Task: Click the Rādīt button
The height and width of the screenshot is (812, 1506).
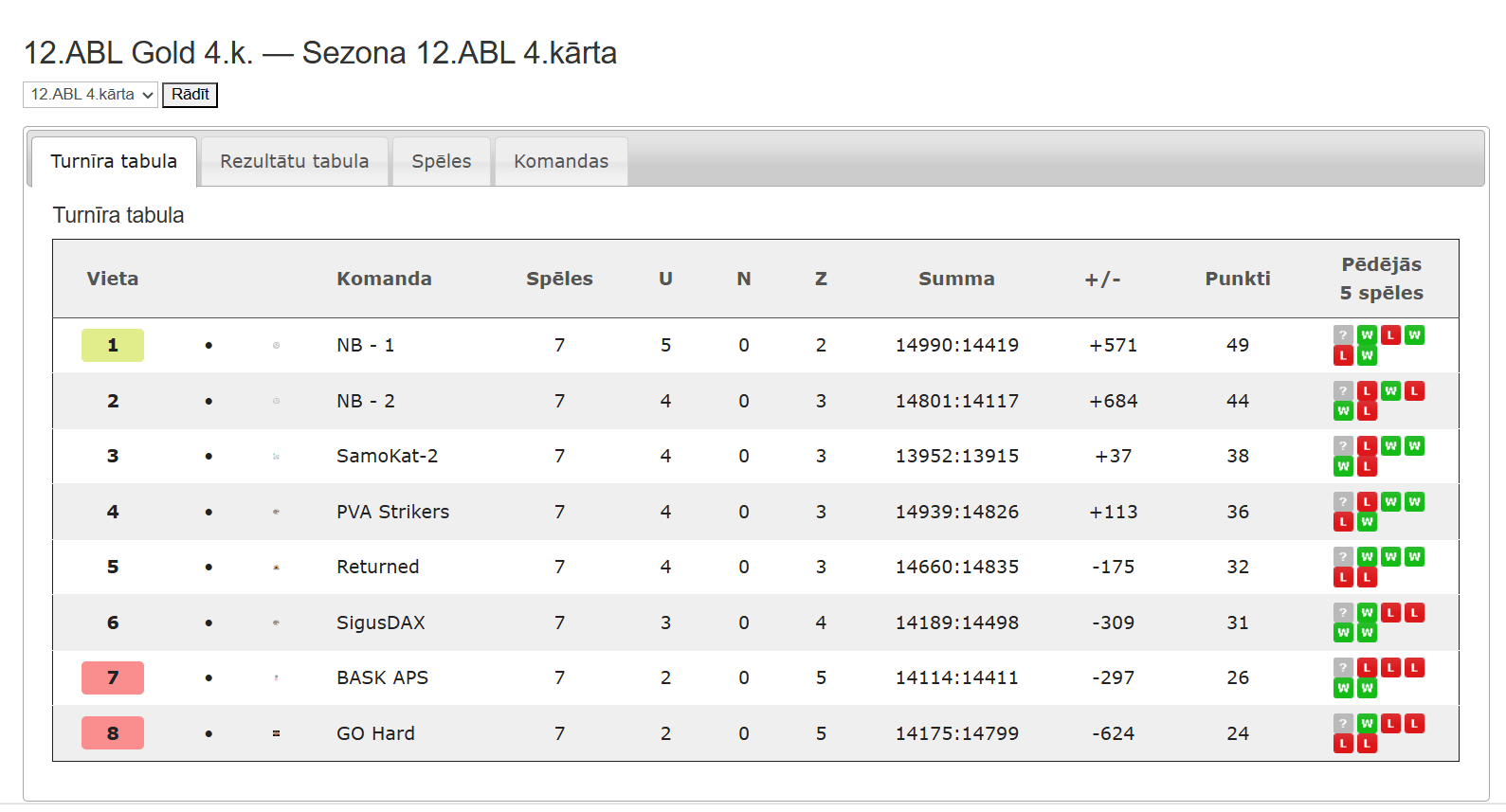Action: (190, 95)
